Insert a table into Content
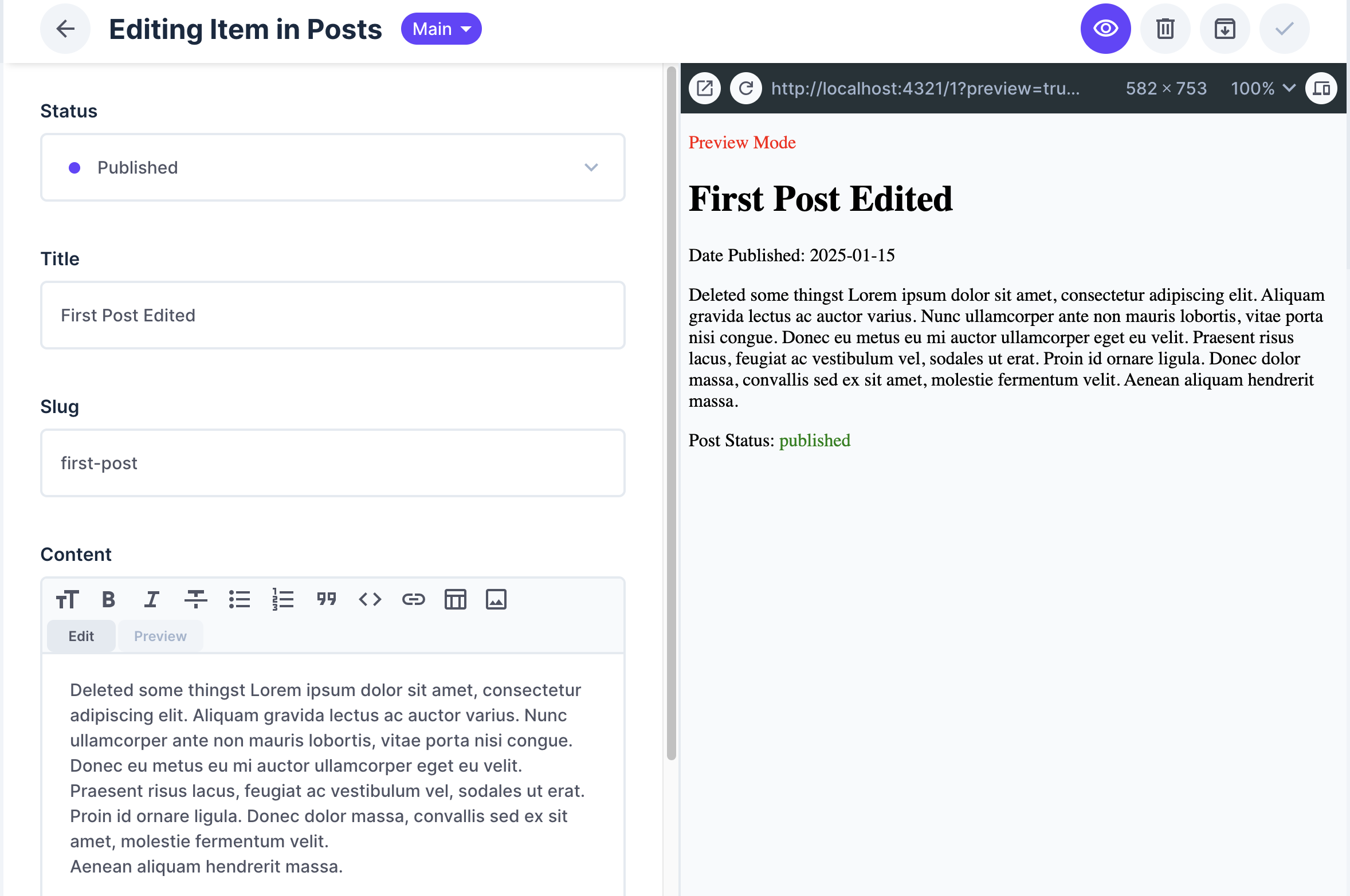The width and height of the screenshot is (1350, 896). click(x=455, y=599)
